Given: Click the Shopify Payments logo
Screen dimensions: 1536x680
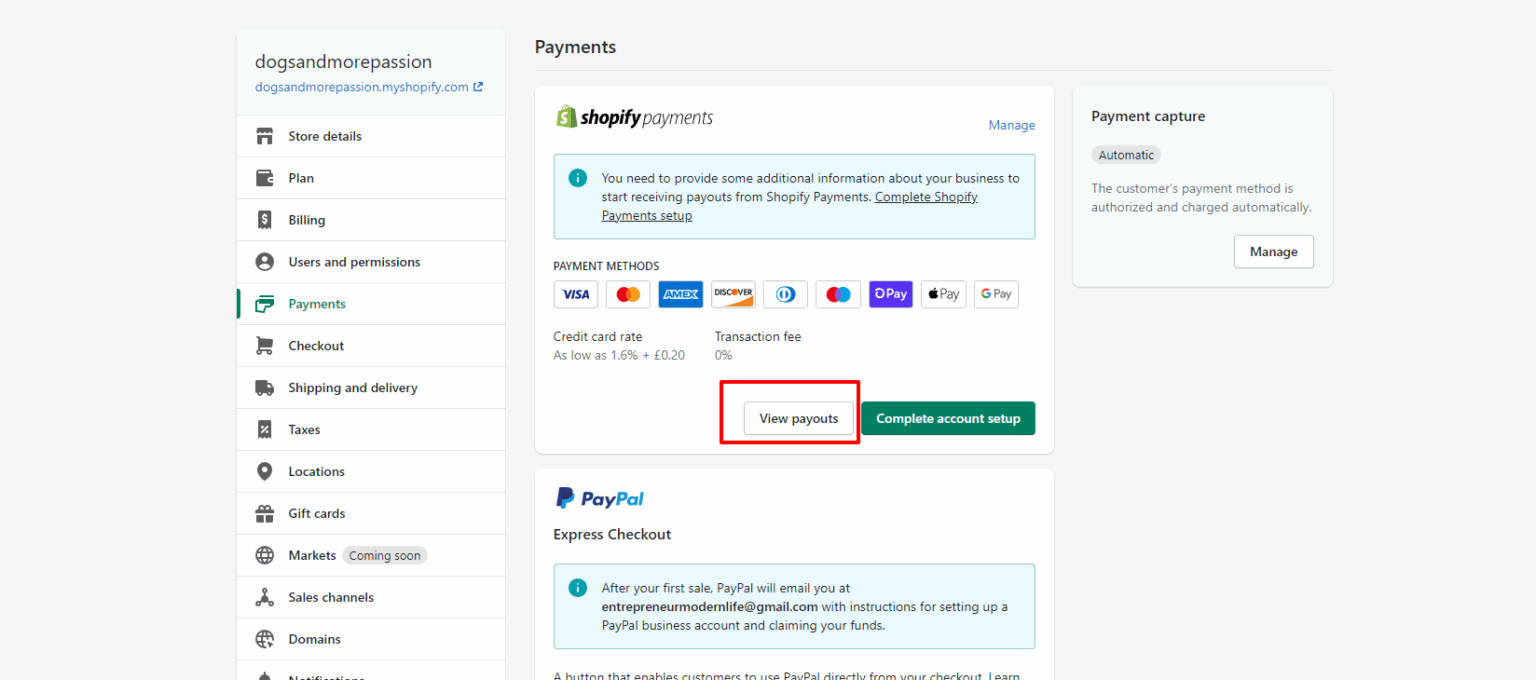Looking at the screenshot, I should 634,117.
